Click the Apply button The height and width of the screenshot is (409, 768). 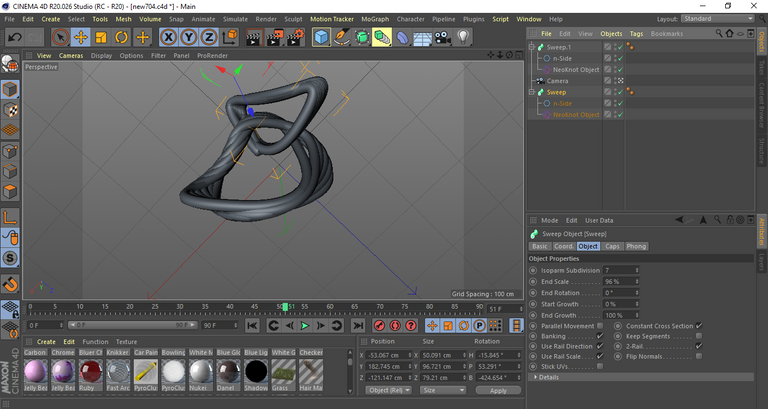[x=498, y=390]
